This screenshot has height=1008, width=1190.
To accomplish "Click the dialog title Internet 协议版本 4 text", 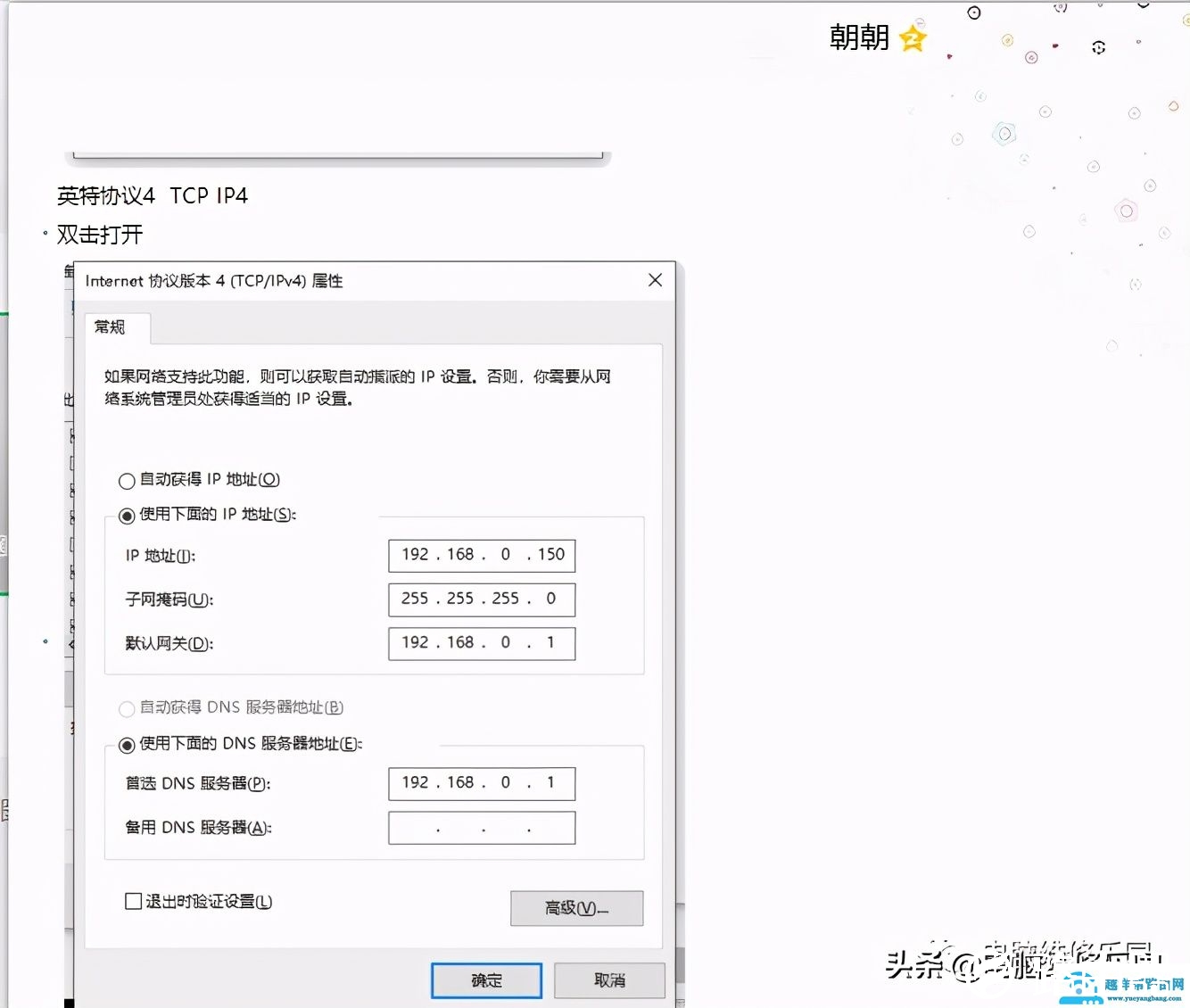I will (x=214, y=281).
